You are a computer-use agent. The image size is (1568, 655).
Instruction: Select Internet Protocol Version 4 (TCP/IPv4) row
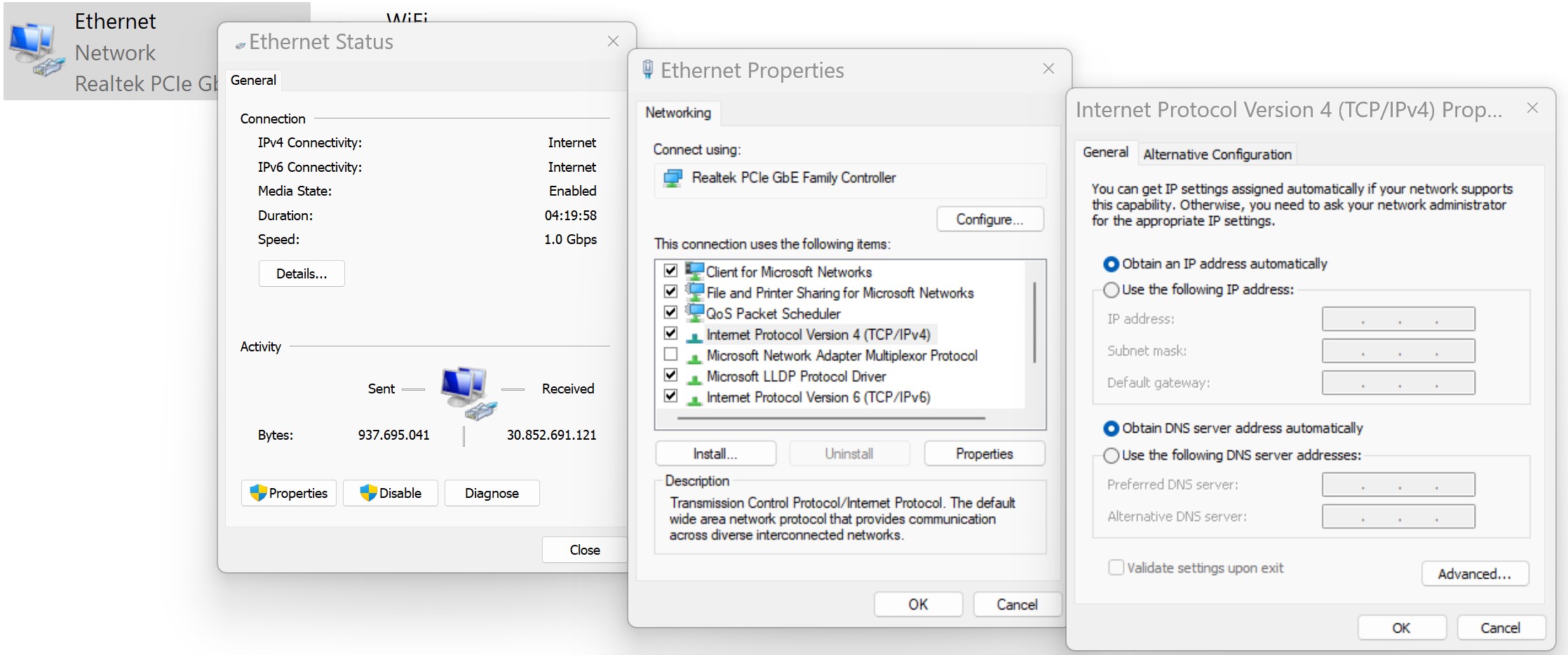818,335
